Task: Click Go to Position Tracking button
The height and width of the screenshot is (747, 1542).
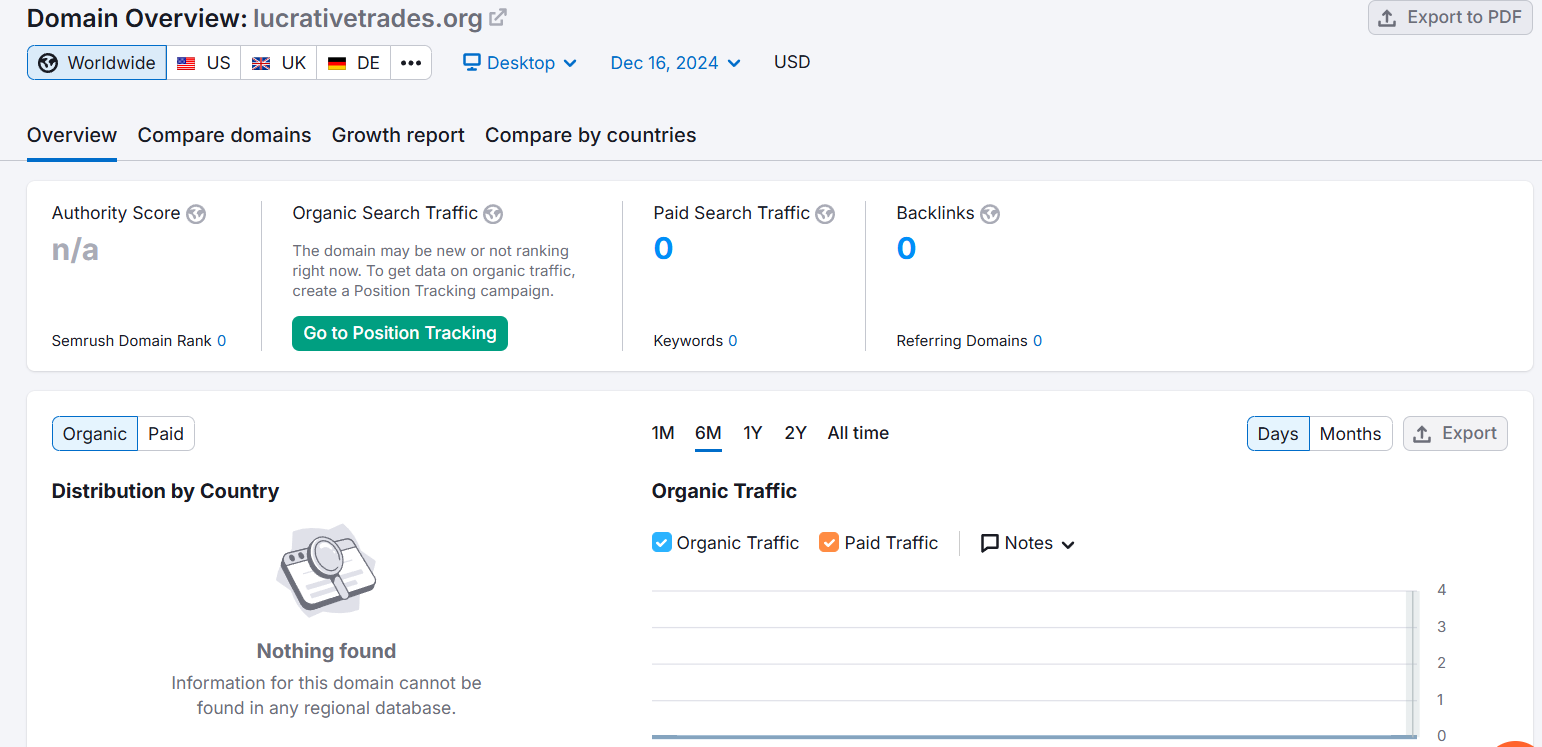Action: (x=400, y=333)
